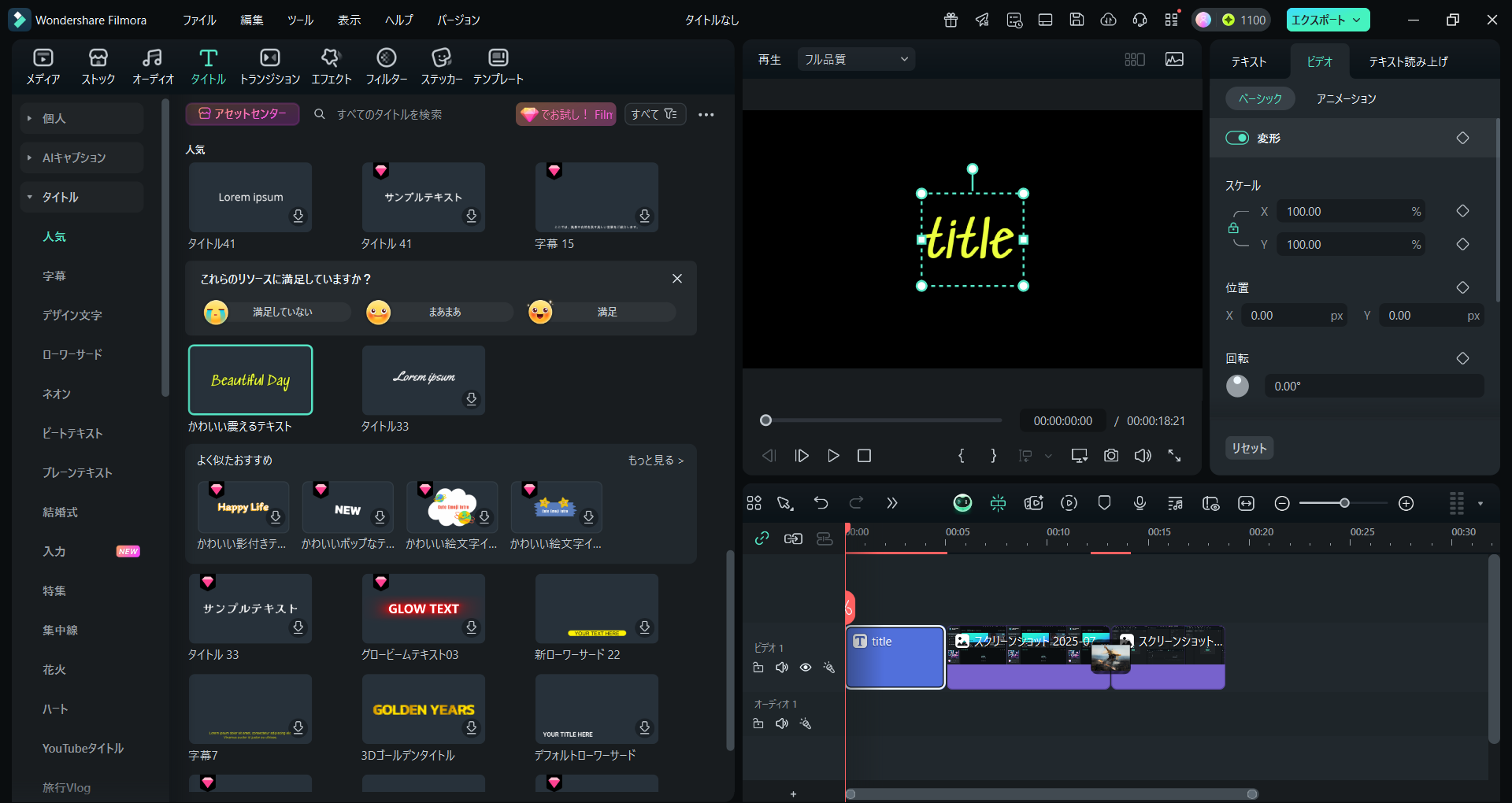
Task: Click the preview volume speaker icon
Action: click(x=1143, y=456)
